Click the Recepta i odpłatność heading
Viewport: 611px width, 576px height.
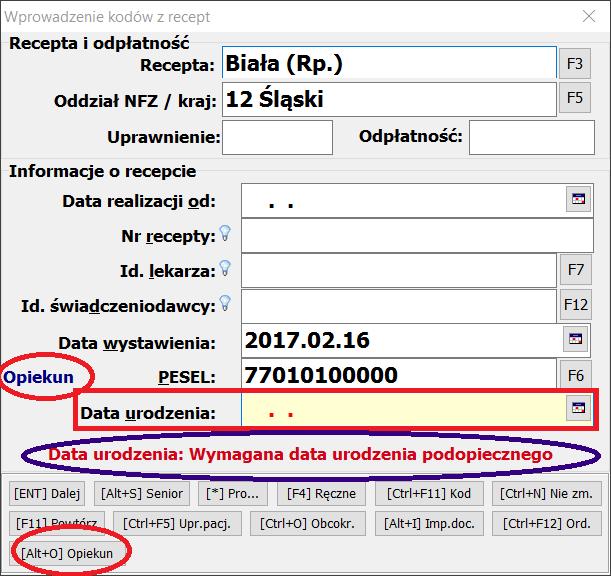(x=99, y=43)
